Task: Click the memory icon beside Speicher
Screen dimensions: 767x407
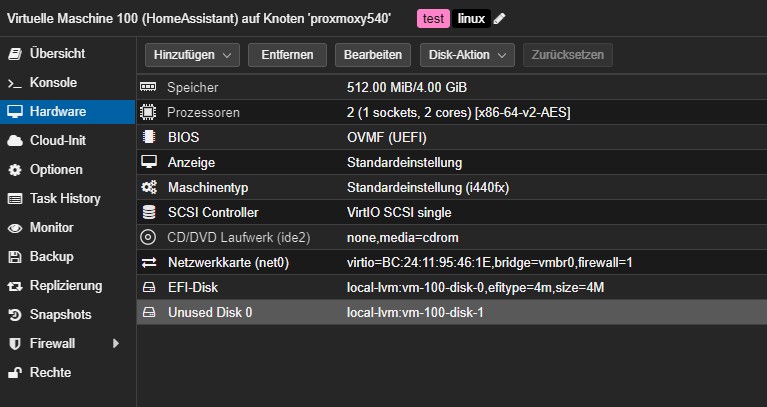Action: click(148, 87)
